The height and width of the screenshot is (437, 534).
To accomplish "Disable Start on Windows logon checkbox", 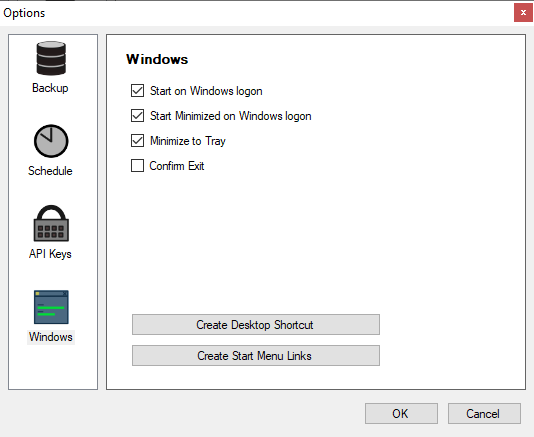I will pyautogui.click(x=137, y=91).
